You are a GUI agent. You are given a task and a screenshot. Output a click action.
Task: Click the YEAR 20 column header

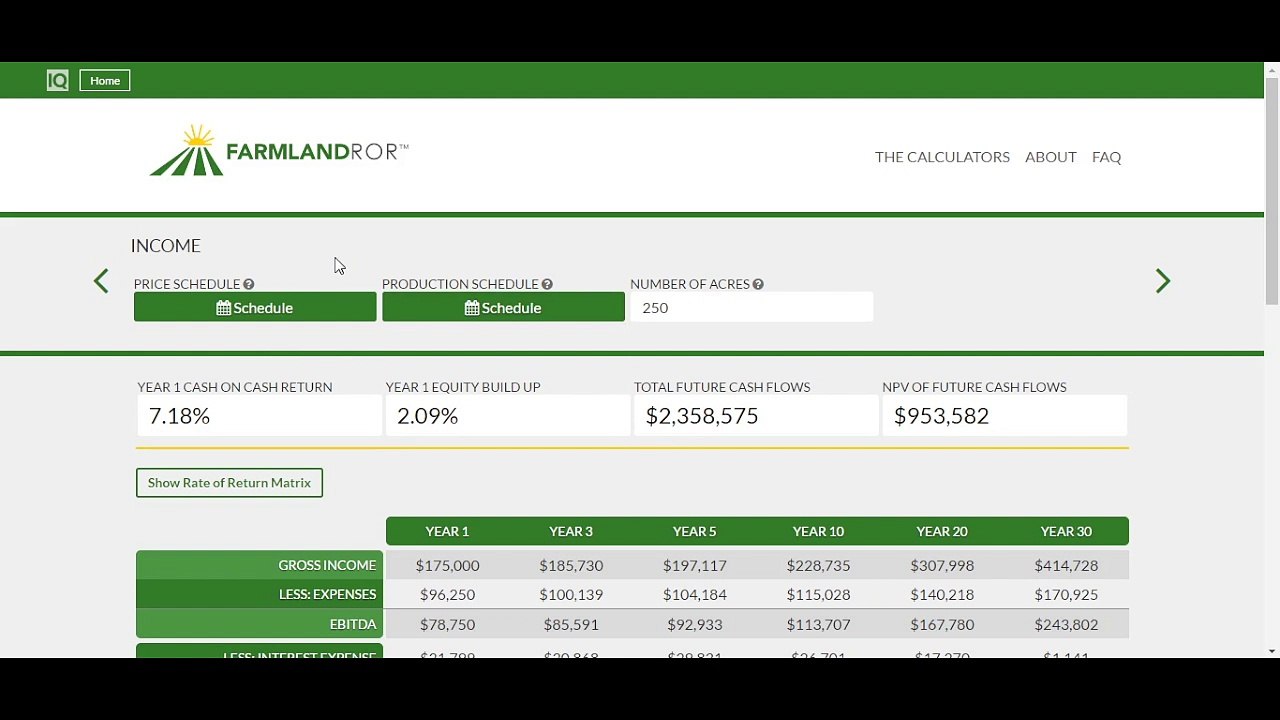tap(942, 531)
